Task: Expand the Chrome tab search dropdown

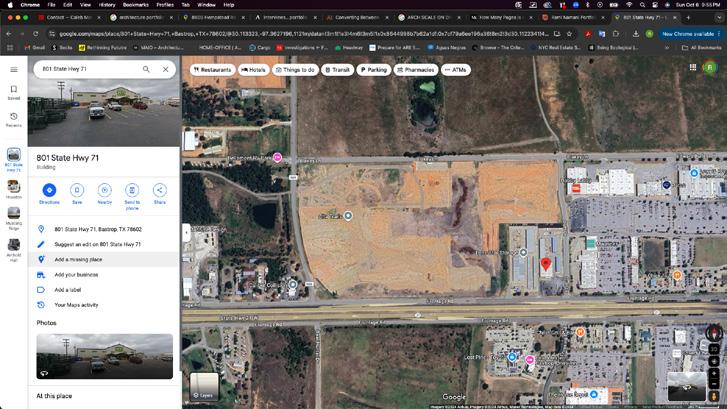Action: (x=719, y=18)
